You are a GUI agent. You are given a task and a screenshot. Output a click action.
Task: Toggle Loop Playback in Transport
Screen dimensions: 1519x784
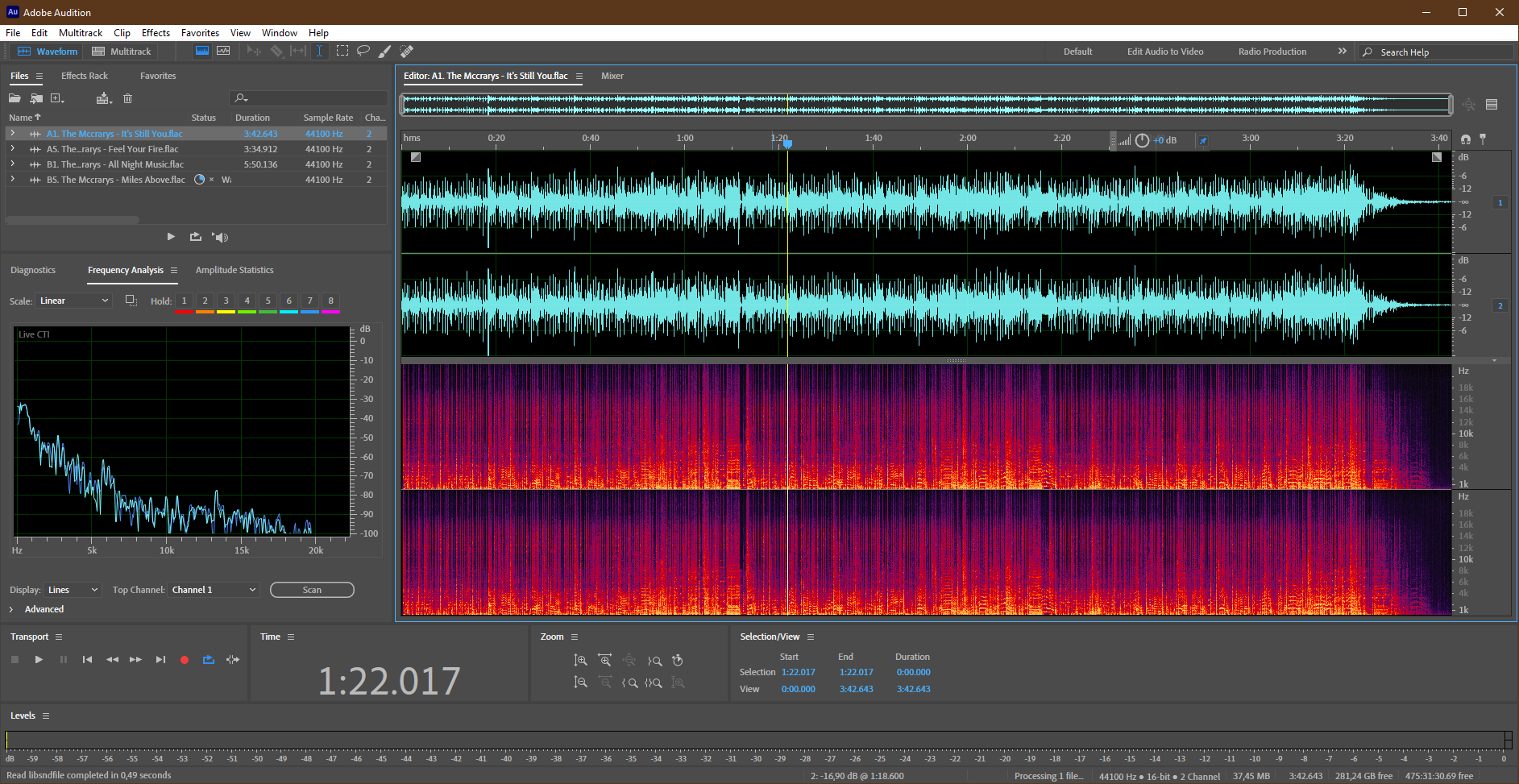tap(209, 659)
